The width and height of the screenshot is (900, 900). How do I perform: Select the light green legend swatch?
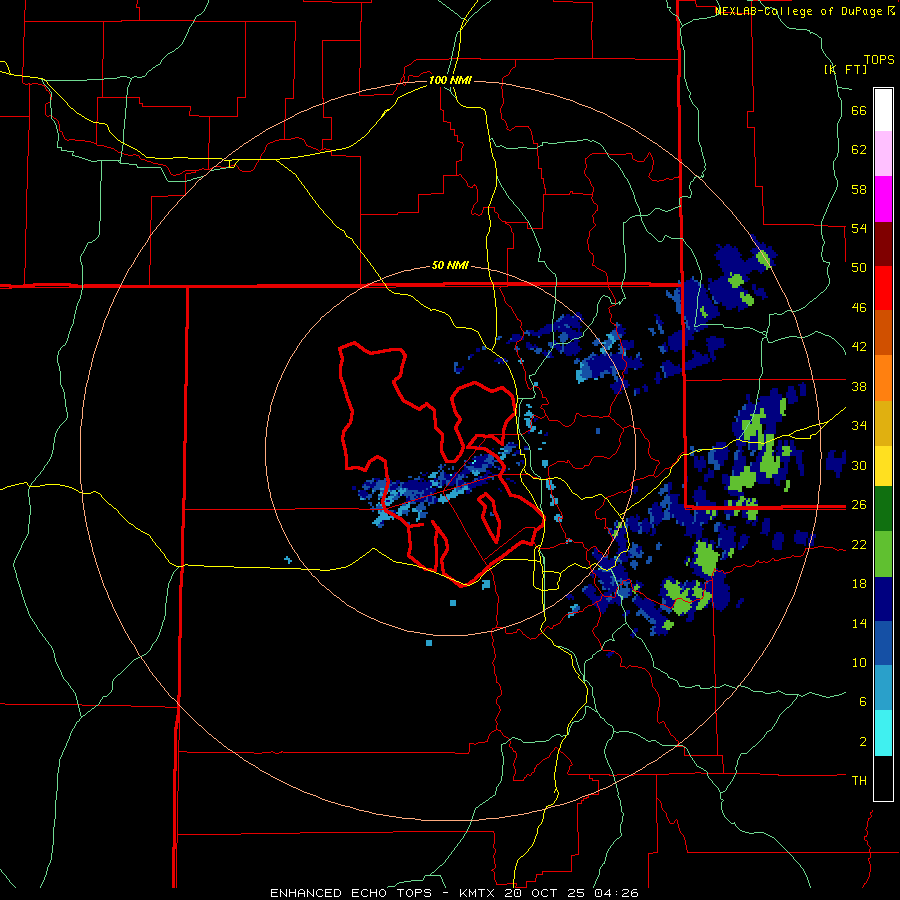[x=883, y=554]
